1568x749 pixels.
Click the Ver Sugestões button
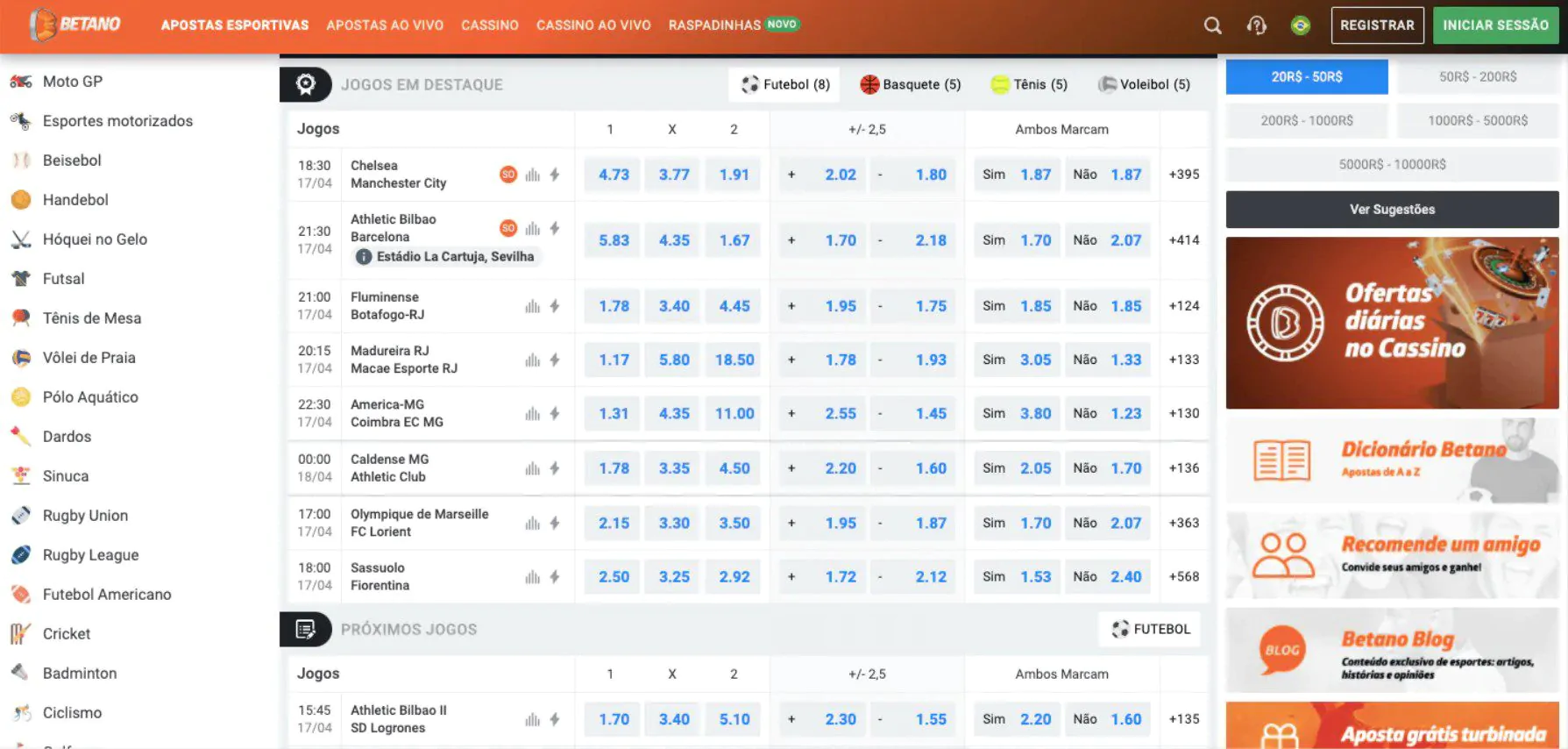1393,210
